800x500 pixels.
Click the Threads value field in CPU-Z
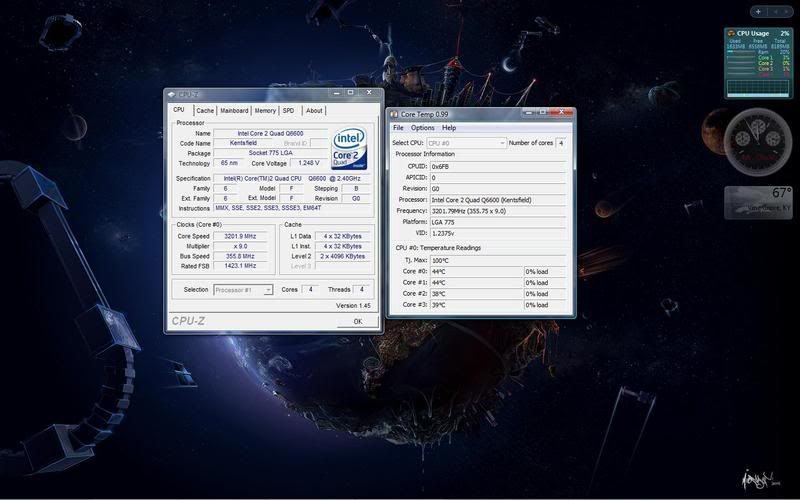361,289
